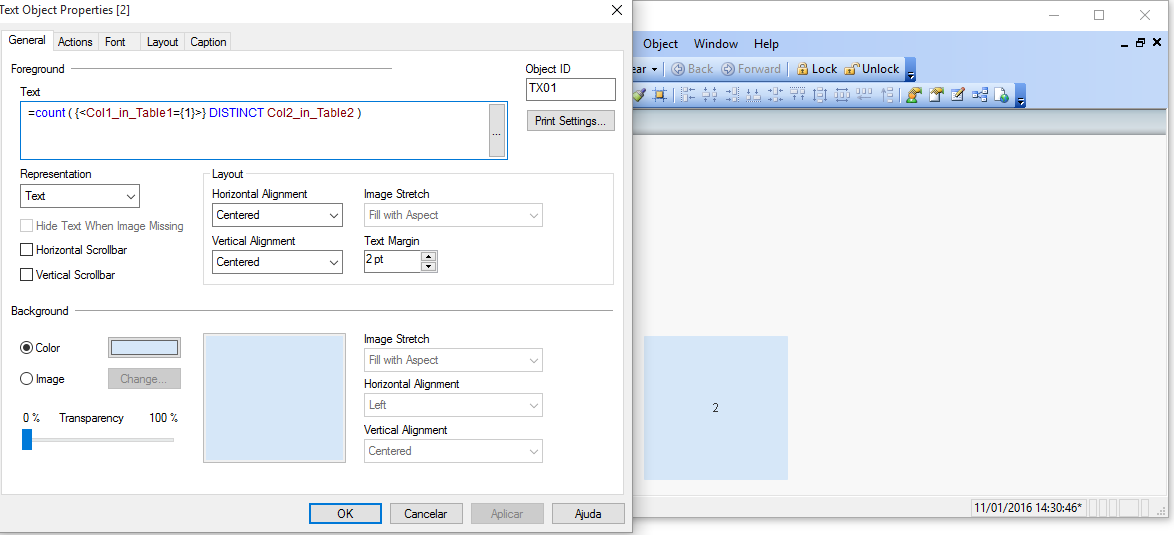This screenshot has width=1174, height=535.
Task: Click the Unlock selections toolbar icon
Action: coord(871,69)
